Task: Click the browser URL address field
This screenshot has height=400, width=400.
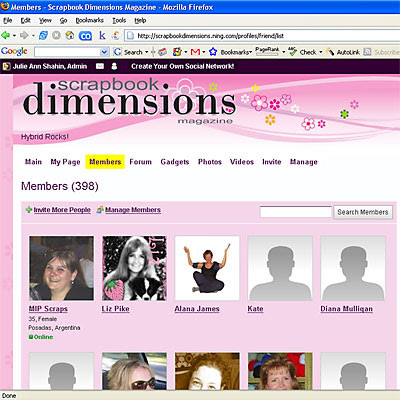Action: [262, 36]
